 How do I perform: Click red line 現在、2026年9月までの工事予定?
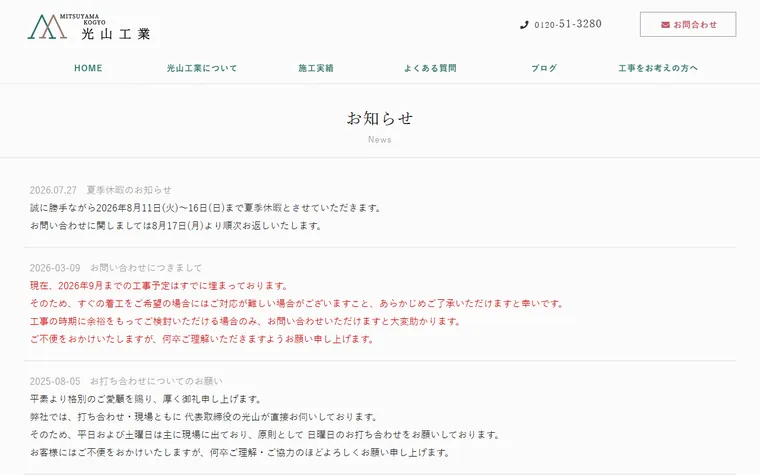pos(159,286)
